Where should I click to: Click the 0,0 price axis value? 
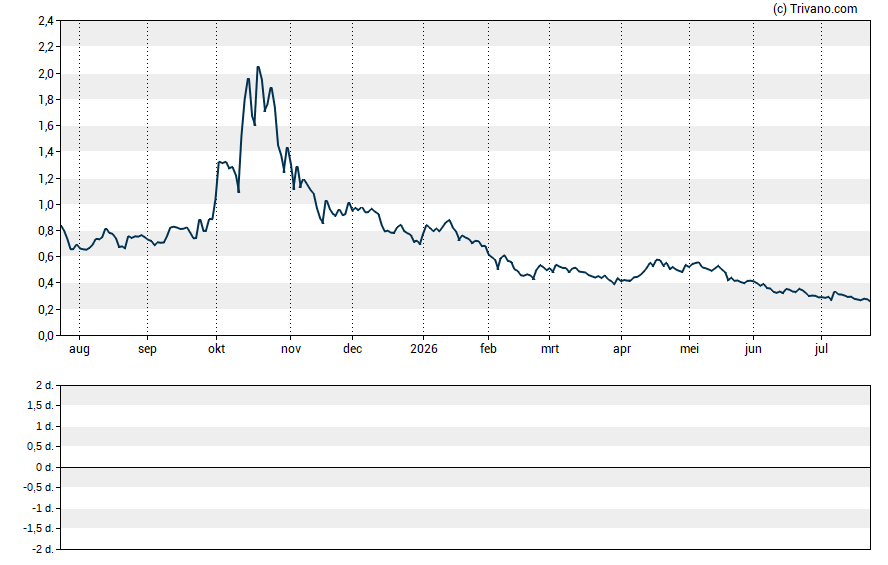click(x=46, y=336)
